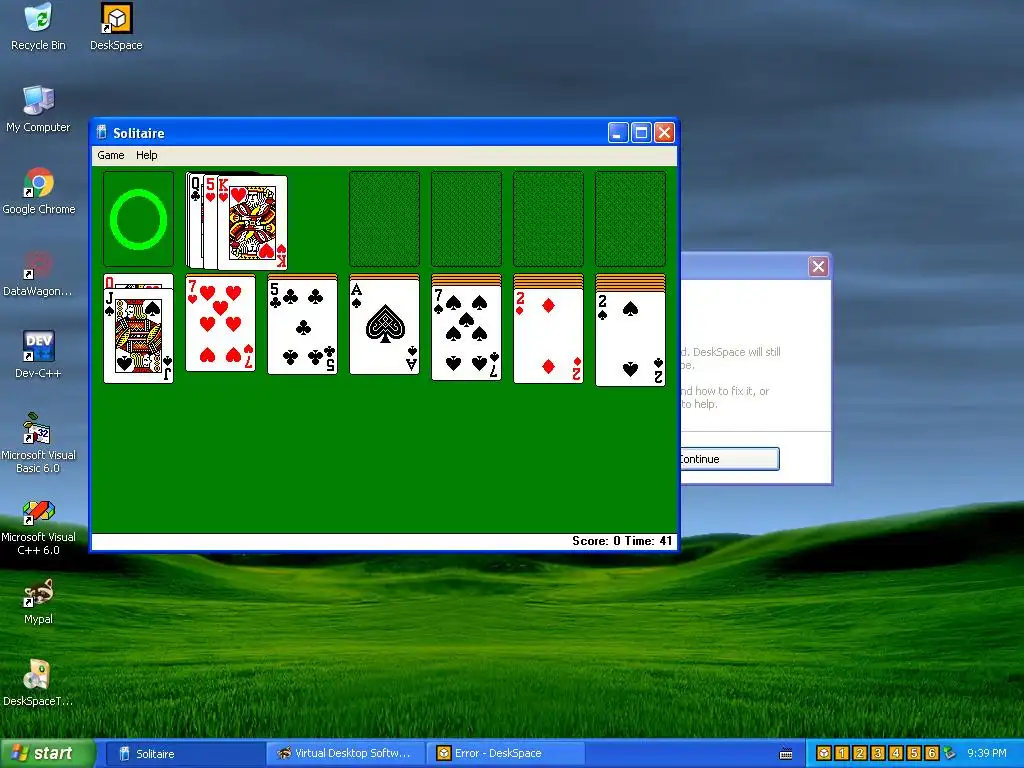
Task: Switch to desktop 6 in the tray
Action: [932, 754]
